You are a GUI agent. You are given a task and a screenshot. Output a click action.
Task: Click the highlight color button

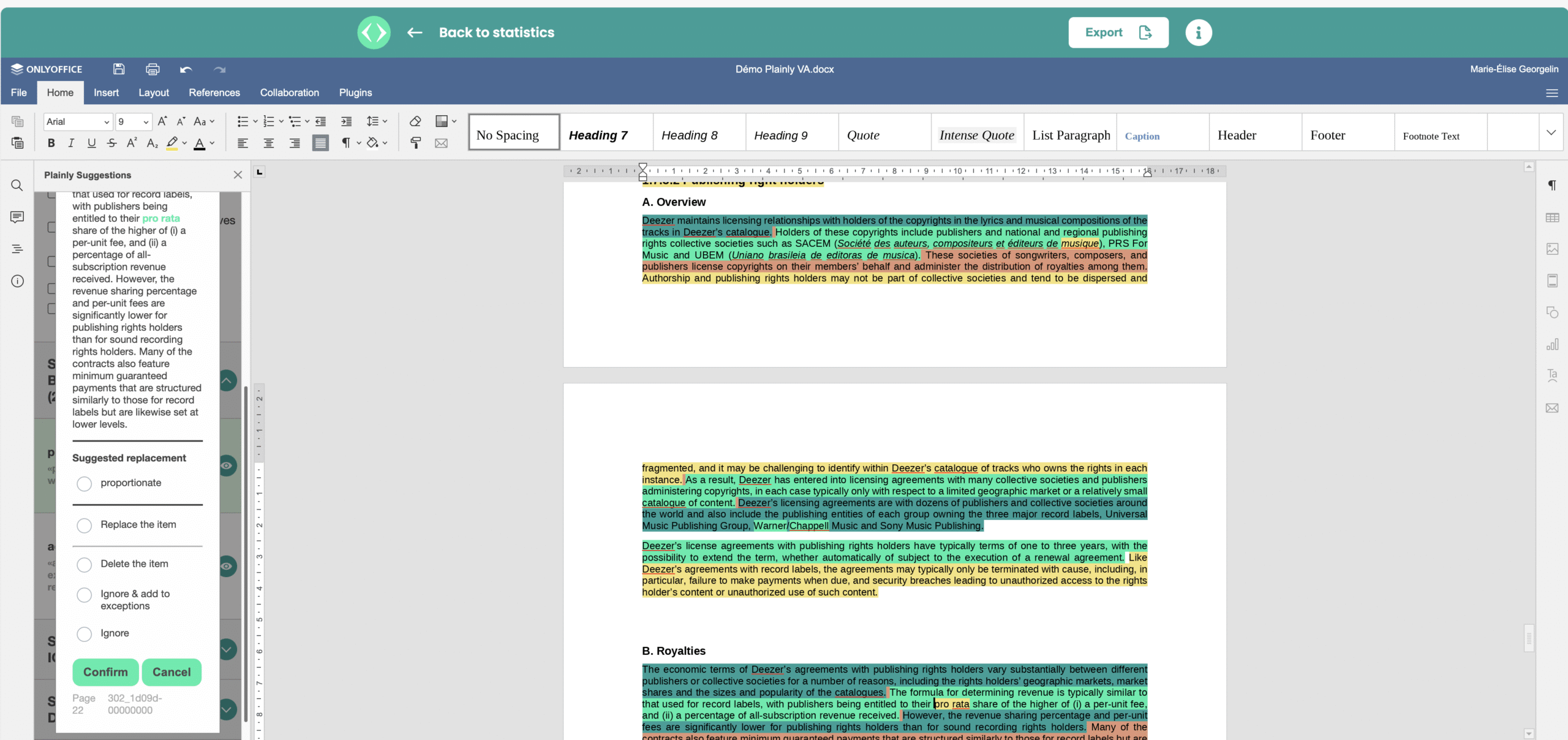coord(172,143)
